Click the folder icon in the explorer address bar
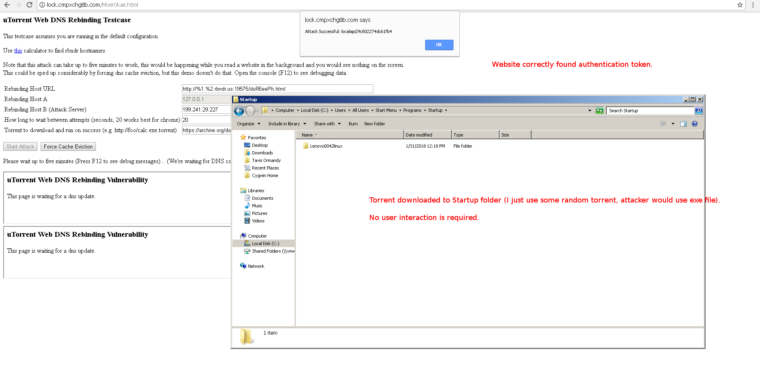Screen dimensions: 760x380 tap(265, 111)
